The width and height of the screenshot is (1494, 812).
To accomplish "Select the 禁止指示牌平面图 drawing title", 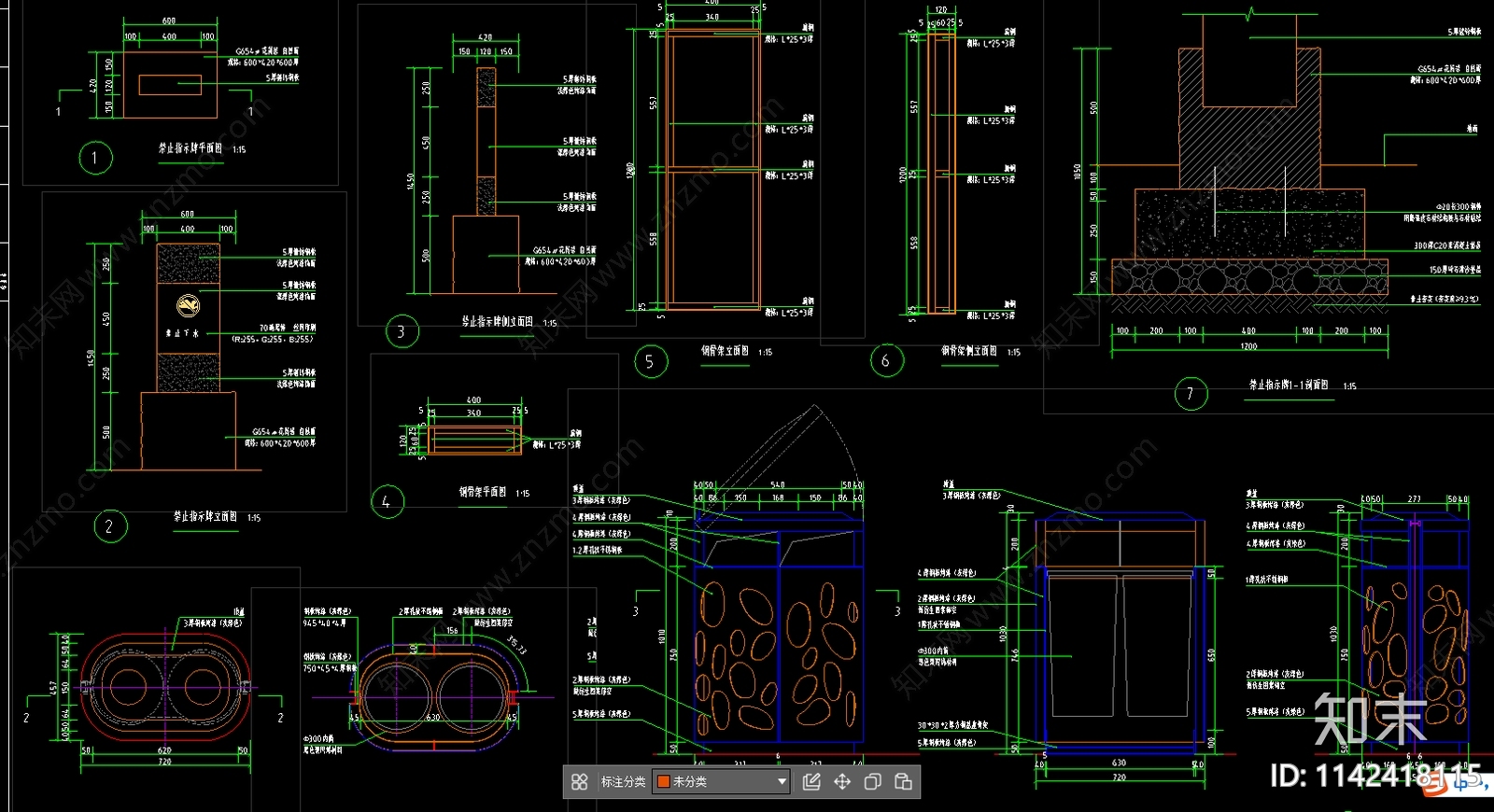I will tap(190, 148).
